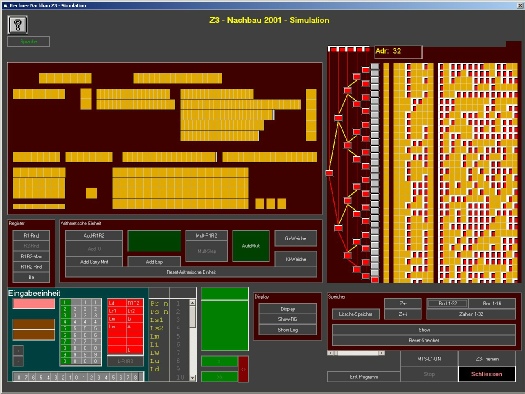Select the "Li" entry in the instruction list
This screenshot has width=525, height=394.
click(x=154, y=344)
